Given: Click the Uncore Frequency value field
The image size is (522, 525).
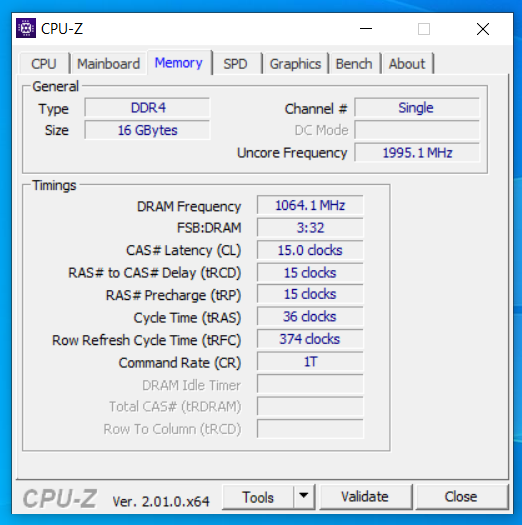Looking at the screenshot, I should pyautogui.click(x=417, y=153).
